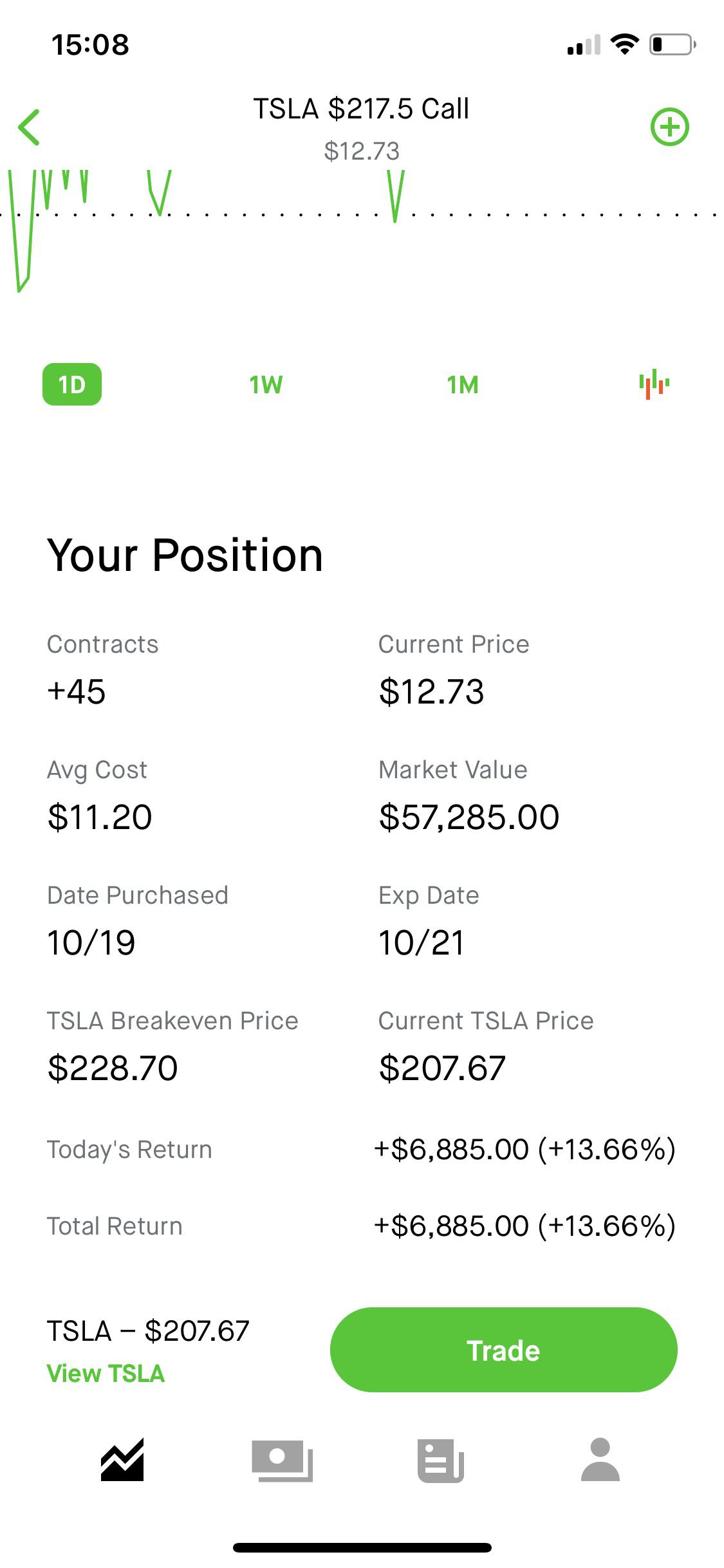Switch chart to candlestick view icon
The height and width of the screenshot is (1568, 724).
point(654,384)
